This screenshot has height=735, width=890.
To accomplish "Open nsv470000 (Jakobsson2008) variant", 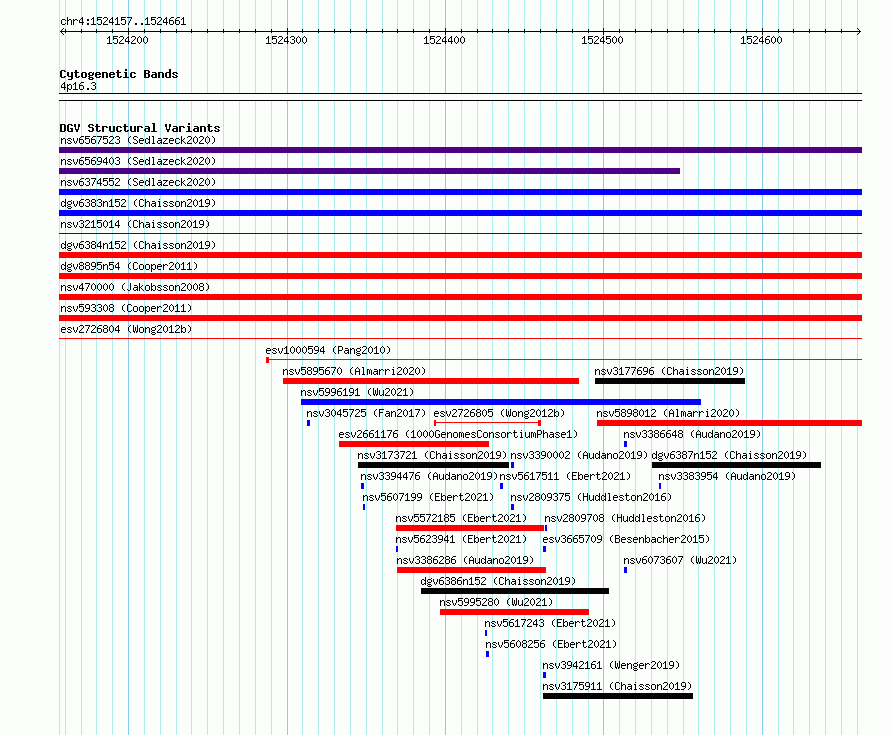I will coord(135,287).
